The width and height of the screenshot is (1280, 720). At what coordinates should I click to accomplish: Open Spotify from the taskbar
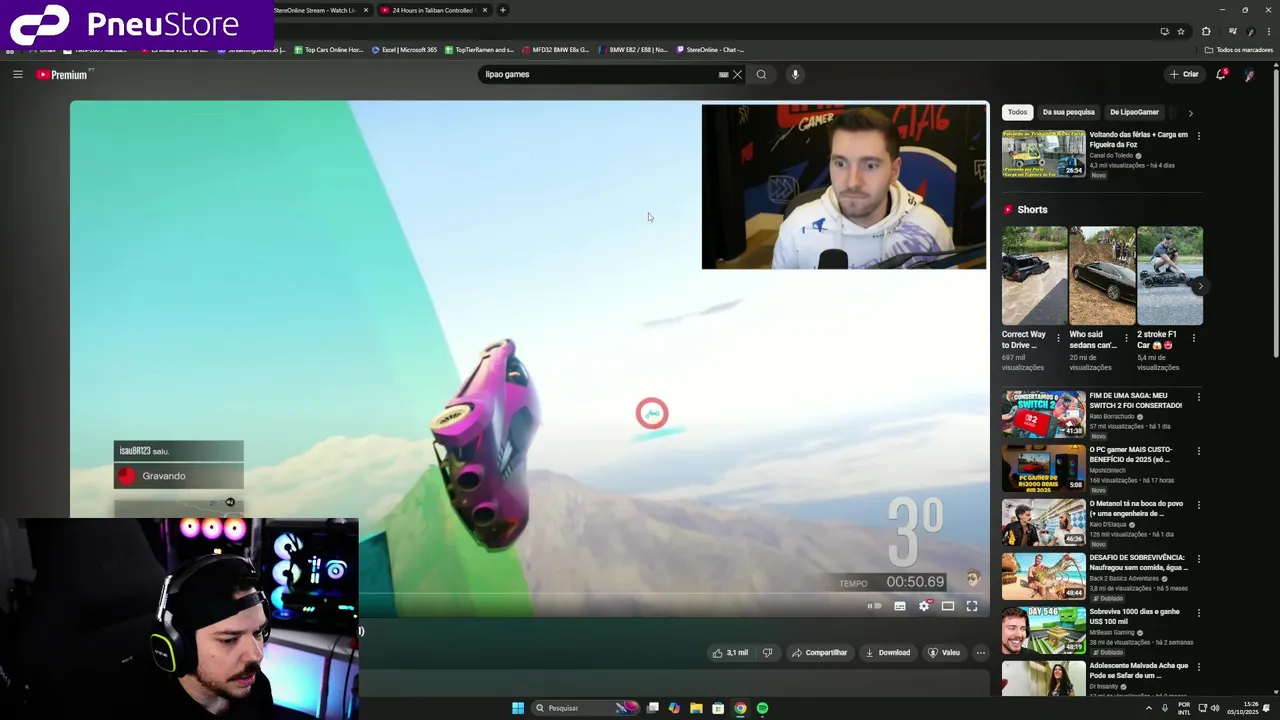click(x=762, y=708)
